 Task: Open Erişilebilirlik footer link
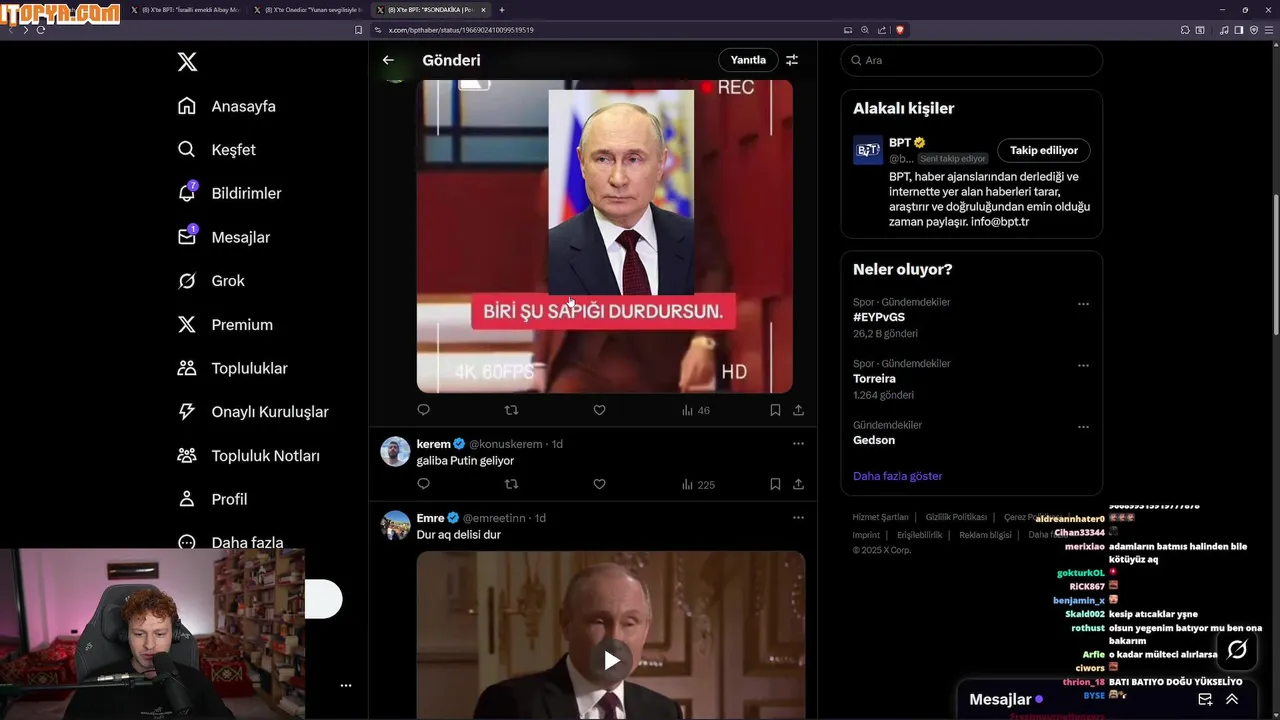coord(919,535)
